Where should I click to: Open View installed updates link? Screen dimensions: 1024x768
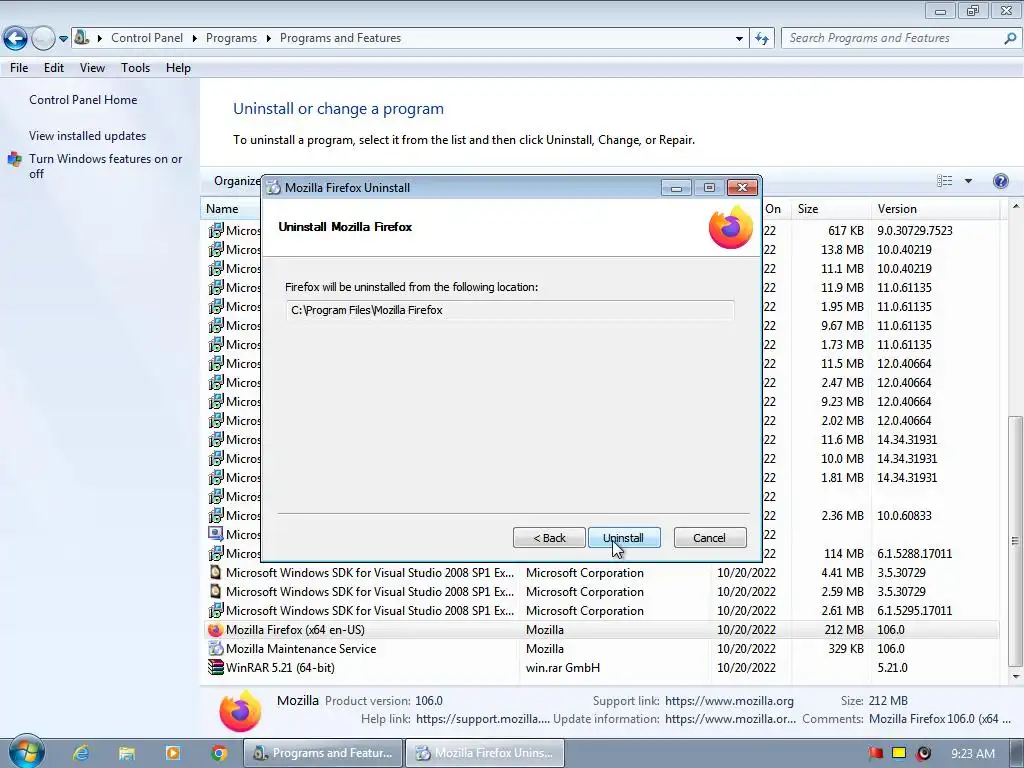(x=88, y=136)
